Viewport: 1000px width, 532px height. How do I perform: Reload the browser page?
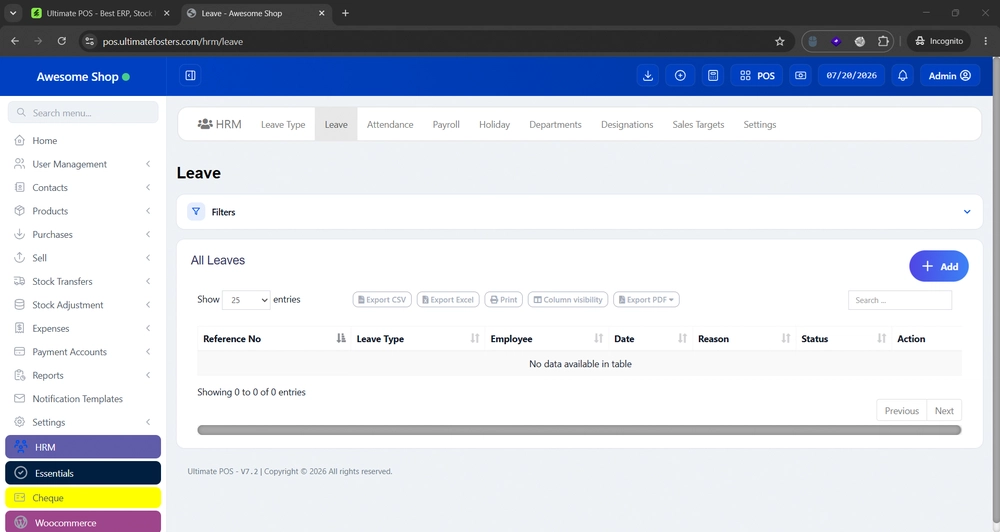coord(62,41)
